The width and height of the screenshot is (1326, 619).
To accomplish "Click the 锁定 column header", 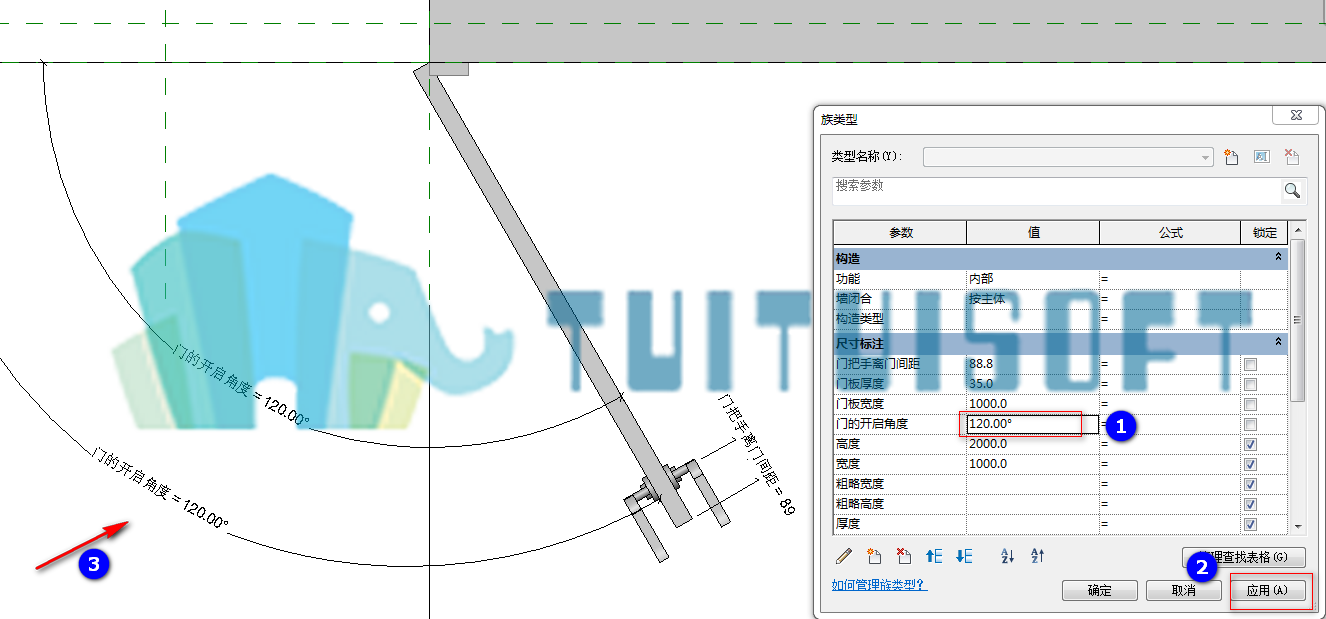I will [x=1265, y=233].
